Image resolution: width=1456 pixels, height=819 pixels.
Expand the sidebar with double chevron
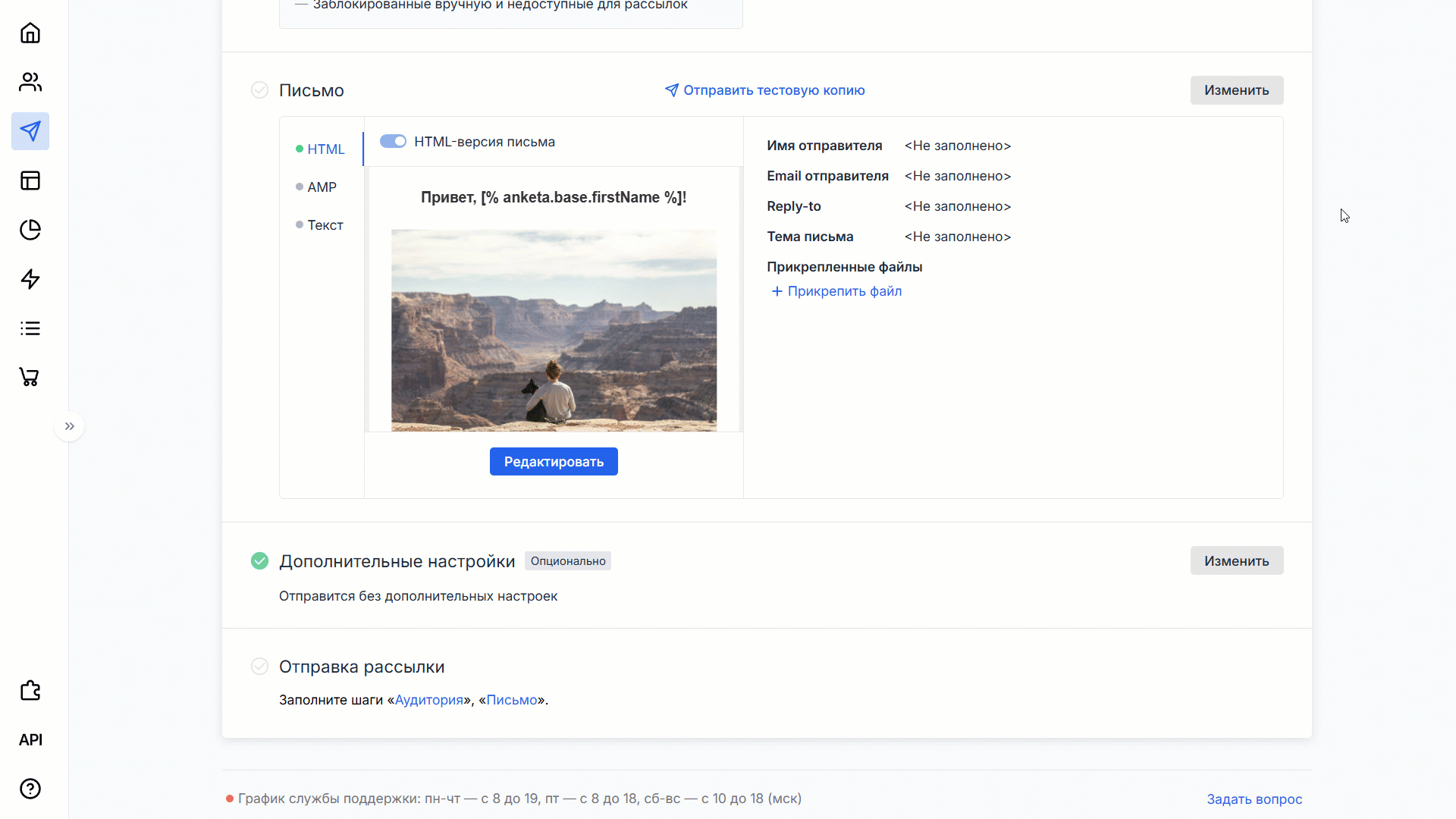pos(69,426)
